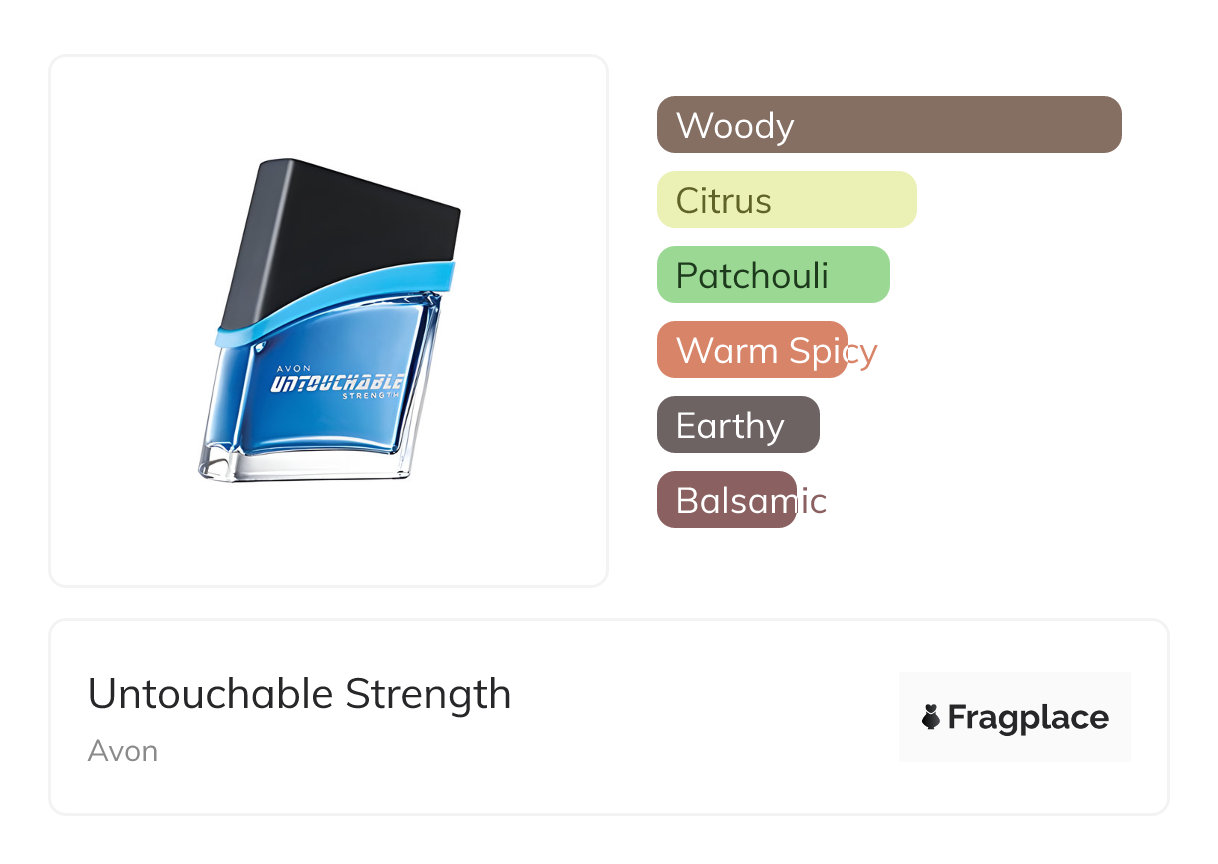Select the Woody accord bar
This screenshot has height=864, width=1218.
pos(889,125)
